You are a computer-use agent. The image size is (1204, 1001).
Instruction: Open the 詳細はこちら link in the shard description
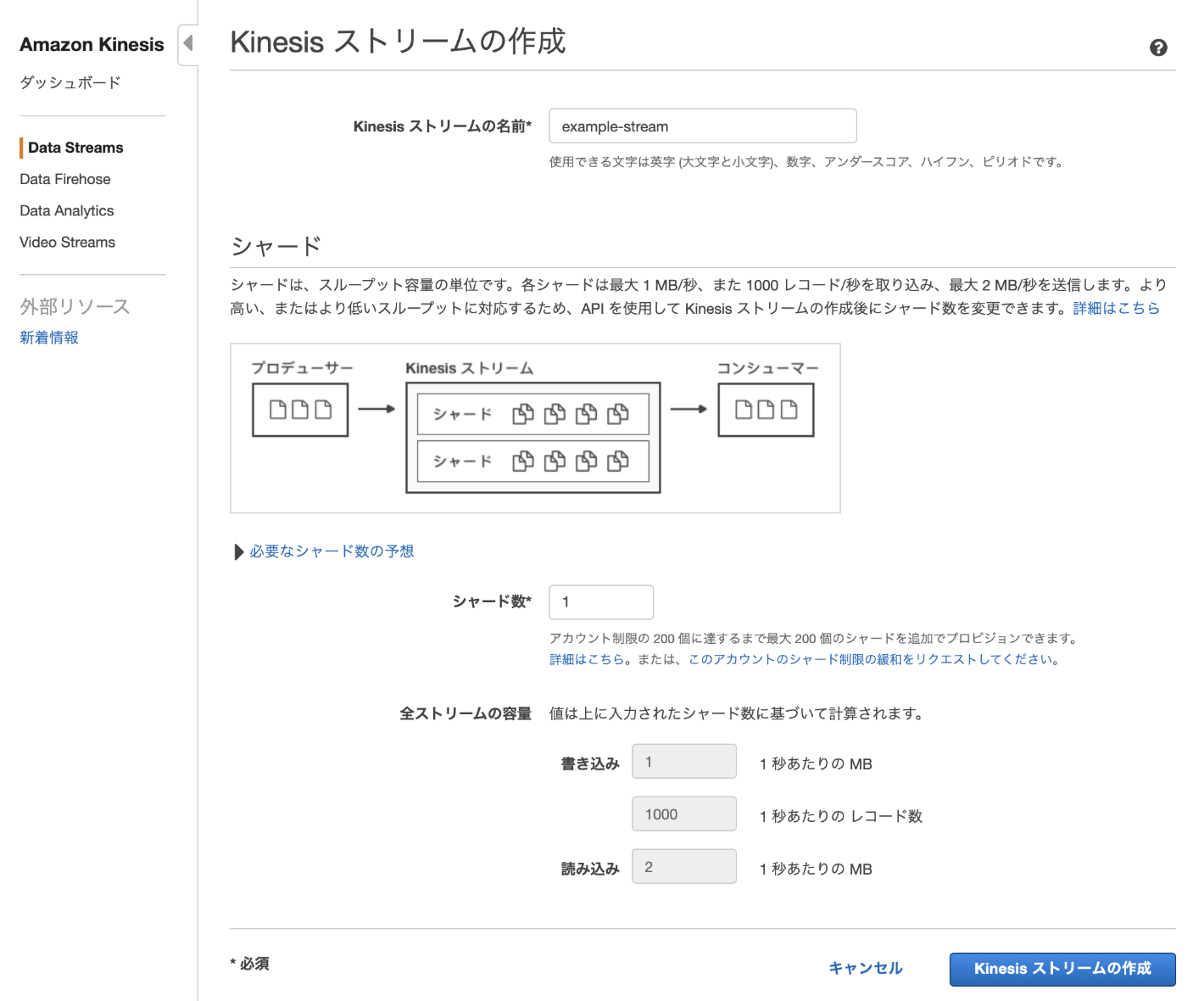pyautogui.click(x=1117, y=308)
